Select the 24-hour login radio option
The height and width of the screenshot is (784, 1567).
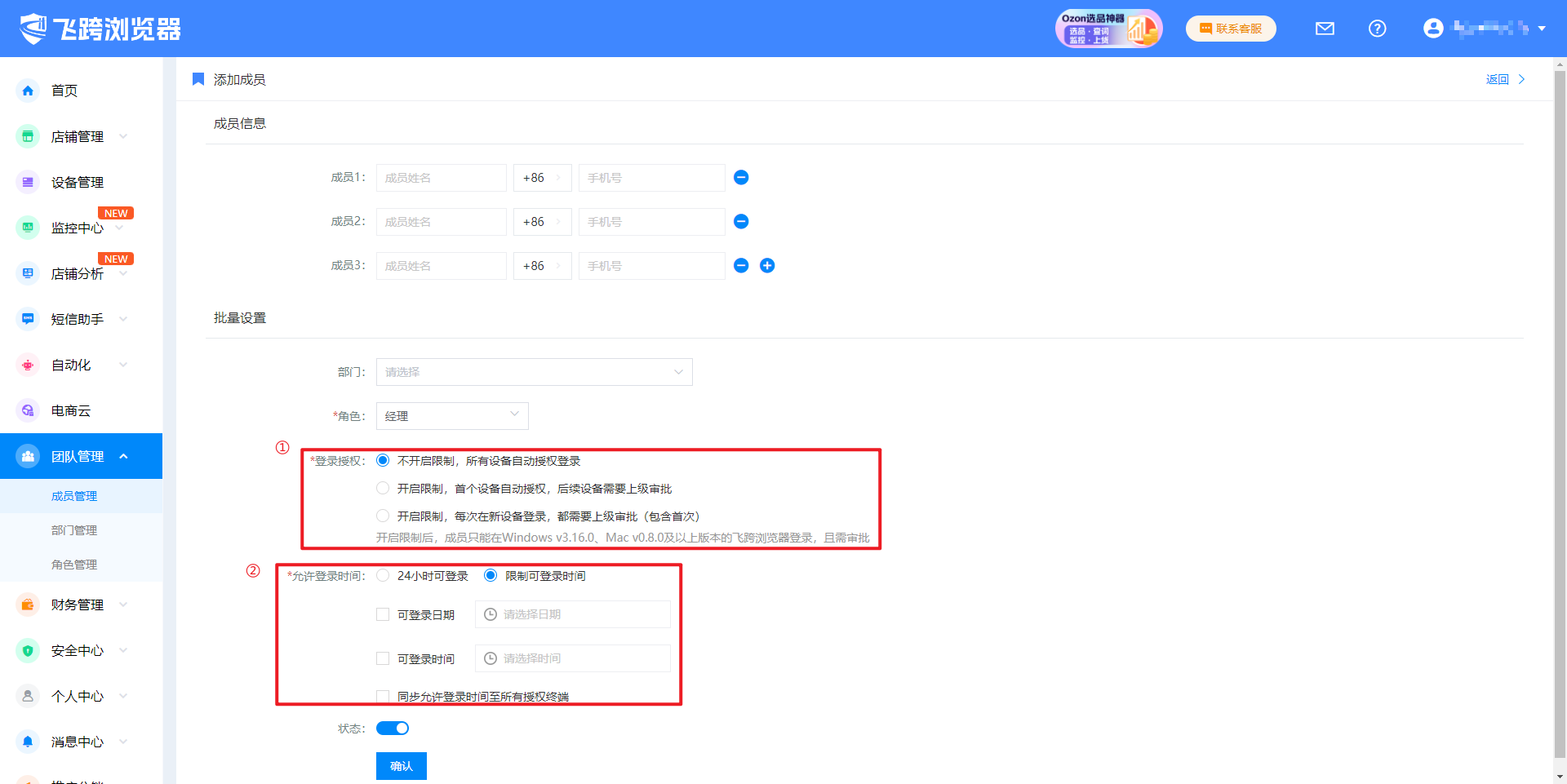pos(383,576)
